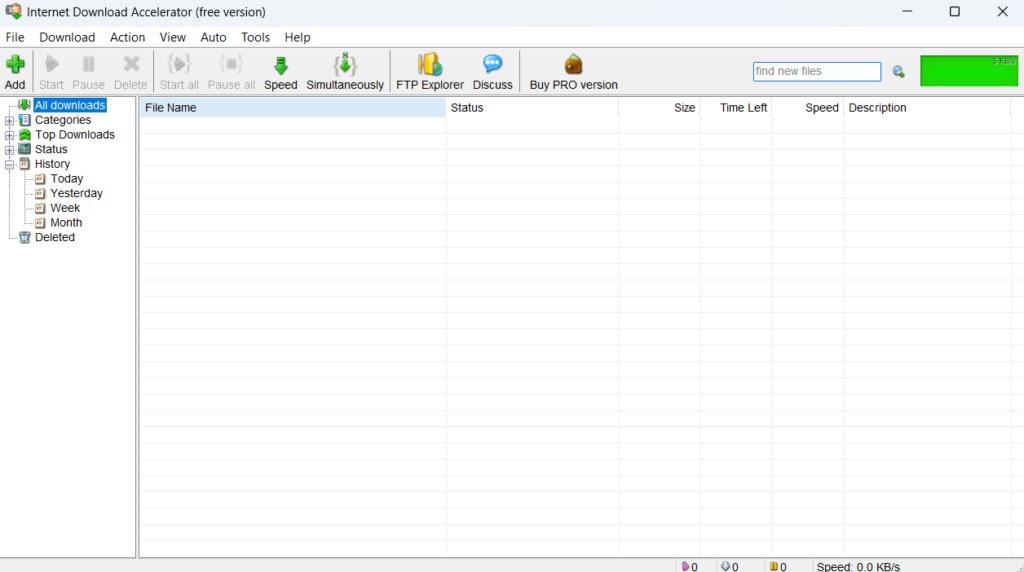1024x572 pixels.
Task: Open FTP Explorer from toolbar
Action: click(429, 66)
